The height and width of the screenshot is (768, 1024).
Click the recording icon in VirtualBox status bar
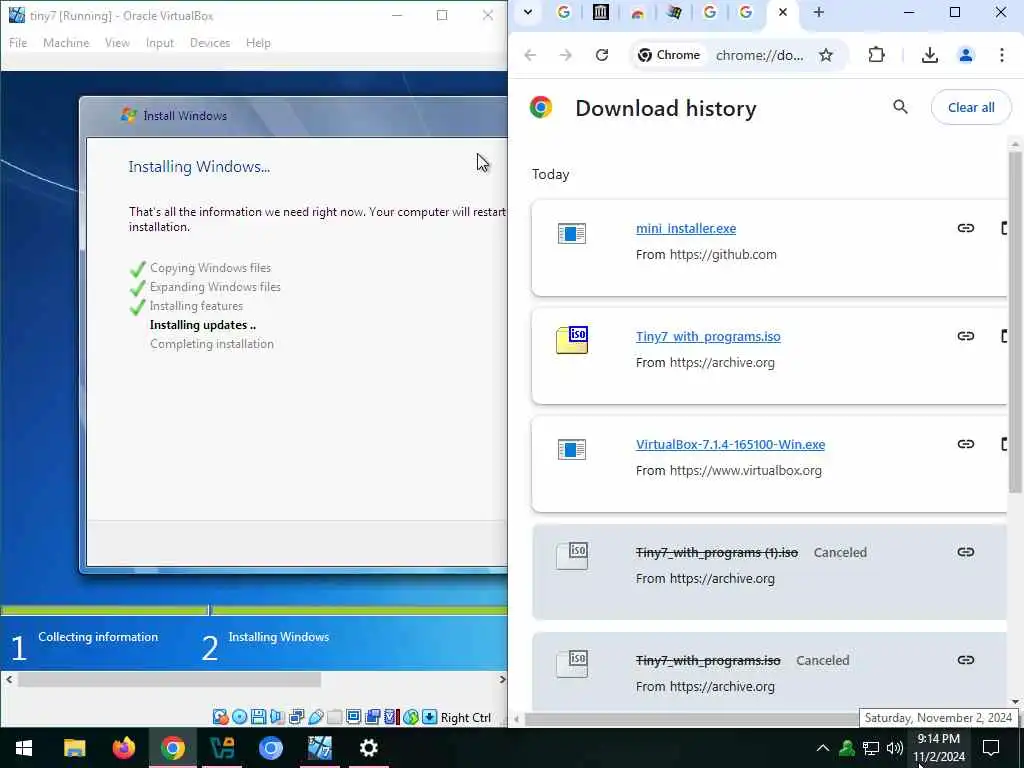tap(372, 717)
